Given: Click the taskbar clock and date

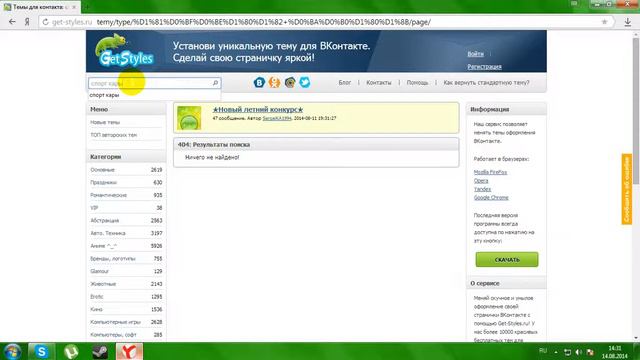Looking at the screenshot, I should pos(615,352).
